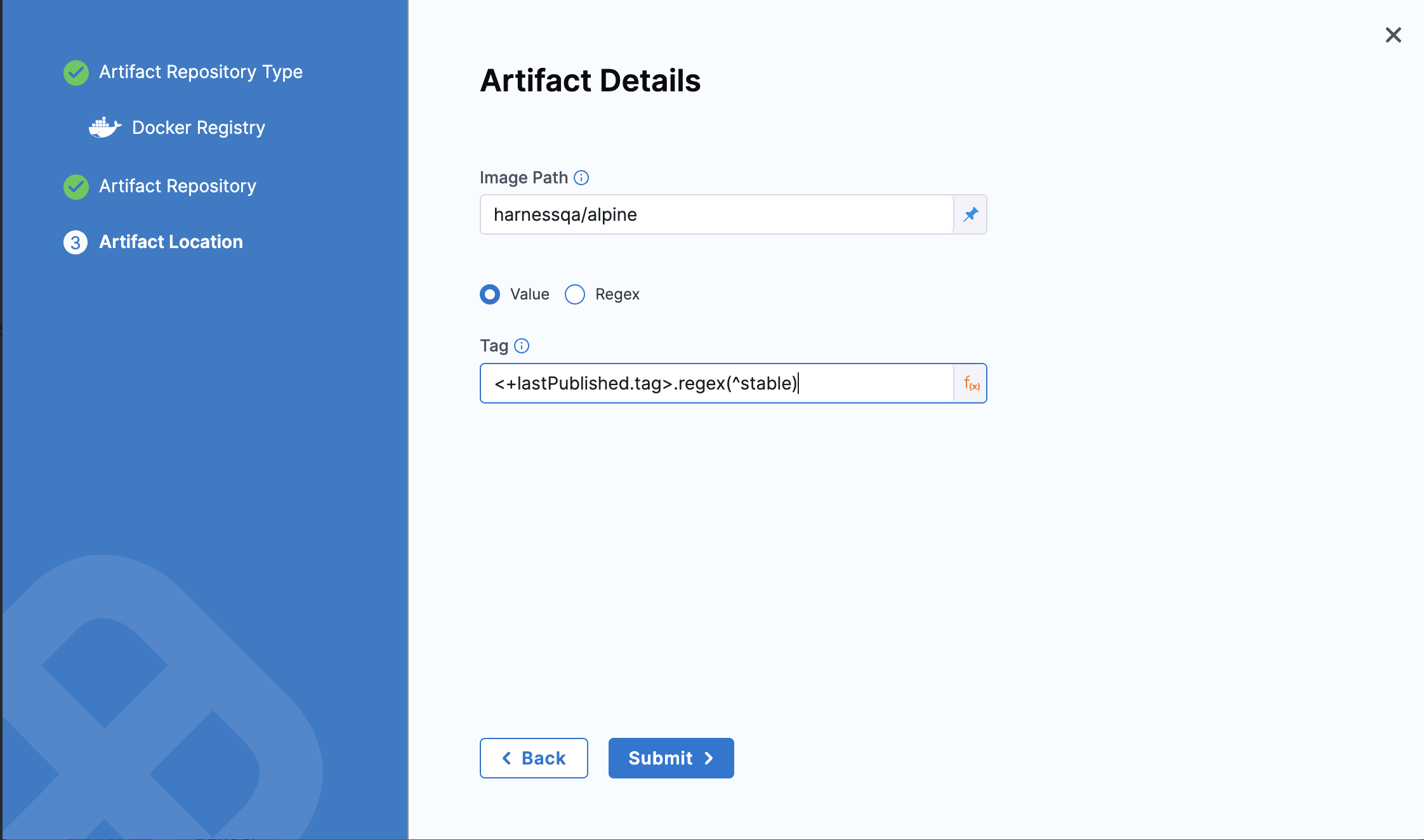The height and width of the screenshot is (840, 1424).
Task: Click the Back button
Action: click(534, 758)
